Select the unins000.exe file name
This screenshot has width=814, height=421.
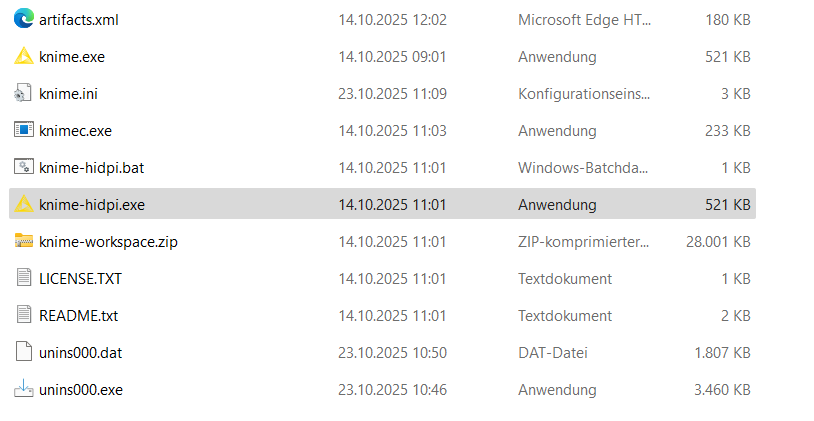81,389
